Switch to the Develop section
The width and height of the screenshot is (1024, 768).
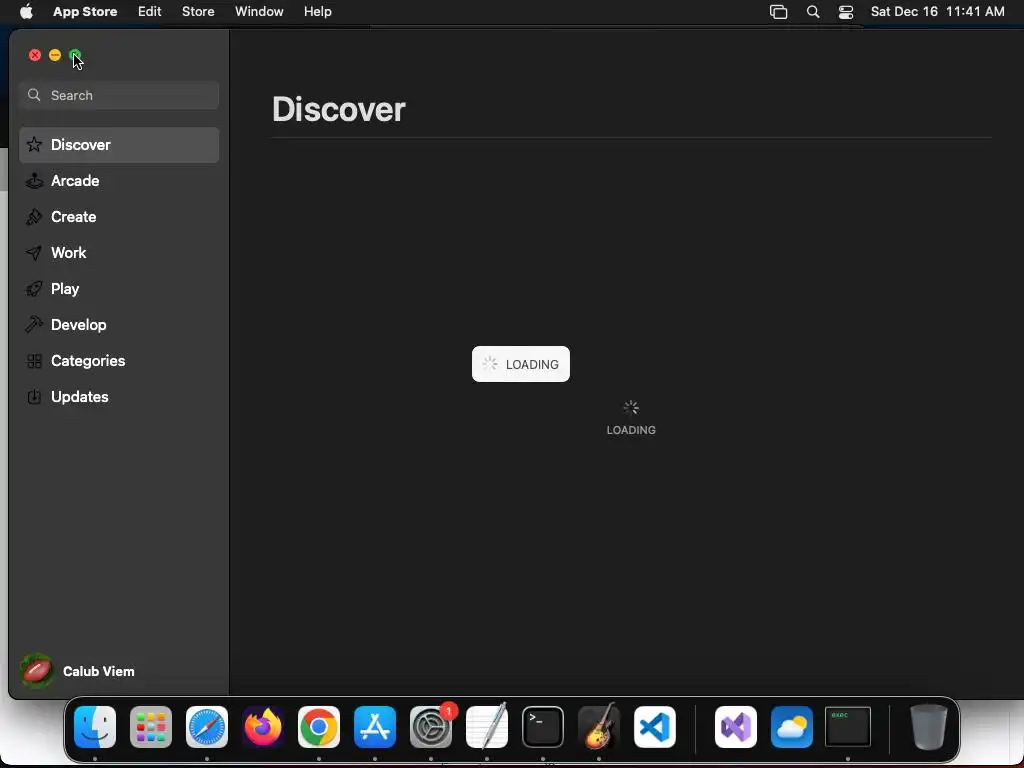[119, 325]
